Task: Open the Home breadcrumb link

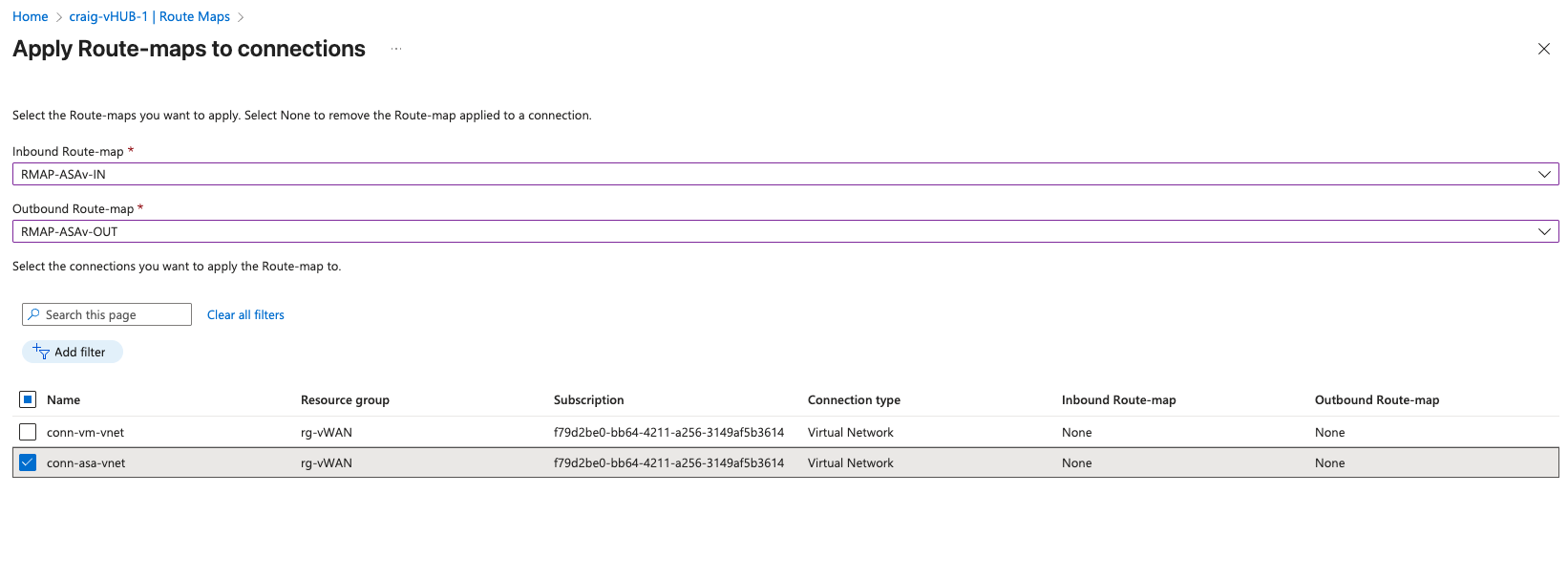Action: pos(31,16)
